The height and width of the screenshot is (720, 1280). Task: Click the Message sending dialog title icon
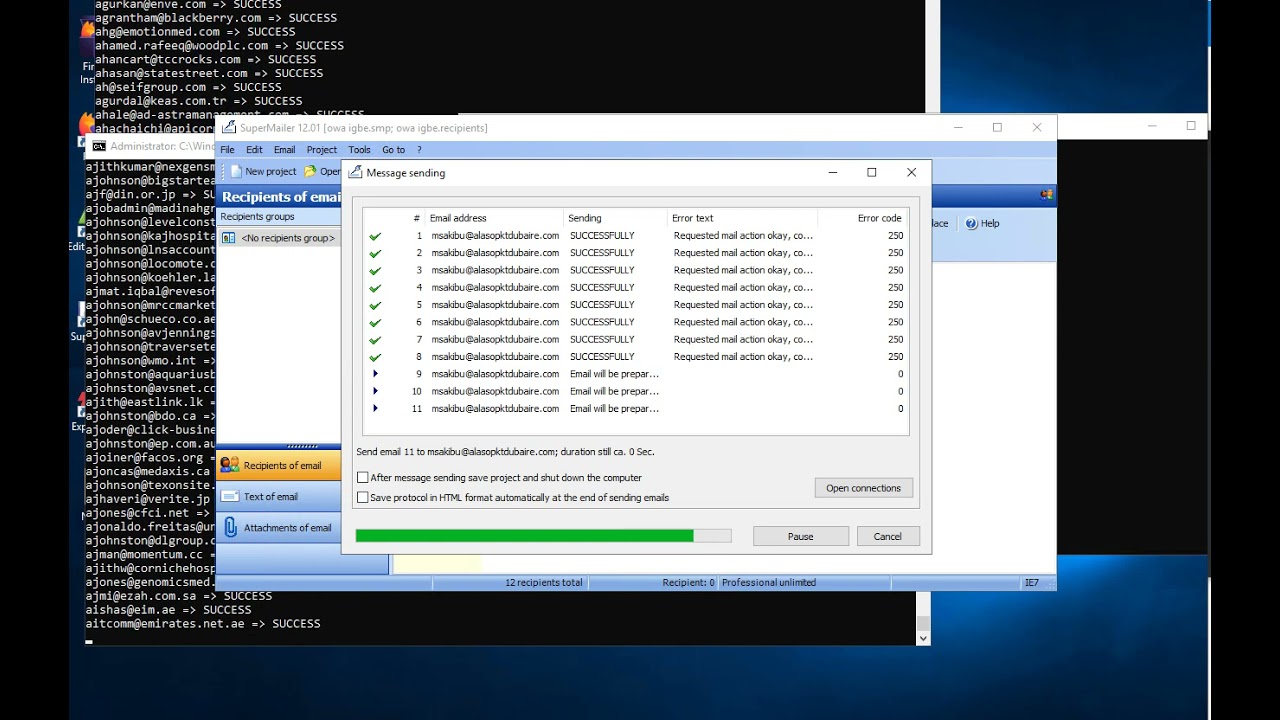(x=355, y=172)
